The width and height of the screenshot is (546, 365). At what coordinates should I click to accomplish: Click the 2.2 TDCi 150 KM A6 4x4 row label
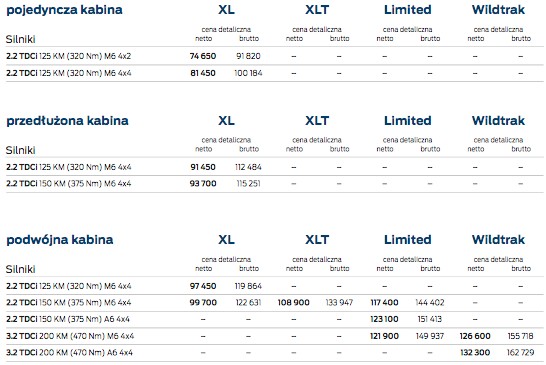point(68,319)
